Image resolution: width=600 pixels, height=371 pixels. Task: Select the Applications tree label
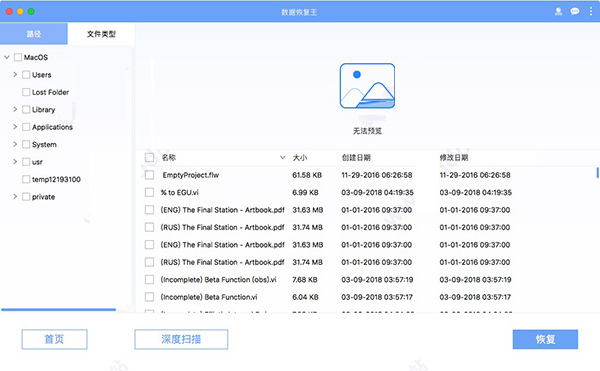coord(52,127)
